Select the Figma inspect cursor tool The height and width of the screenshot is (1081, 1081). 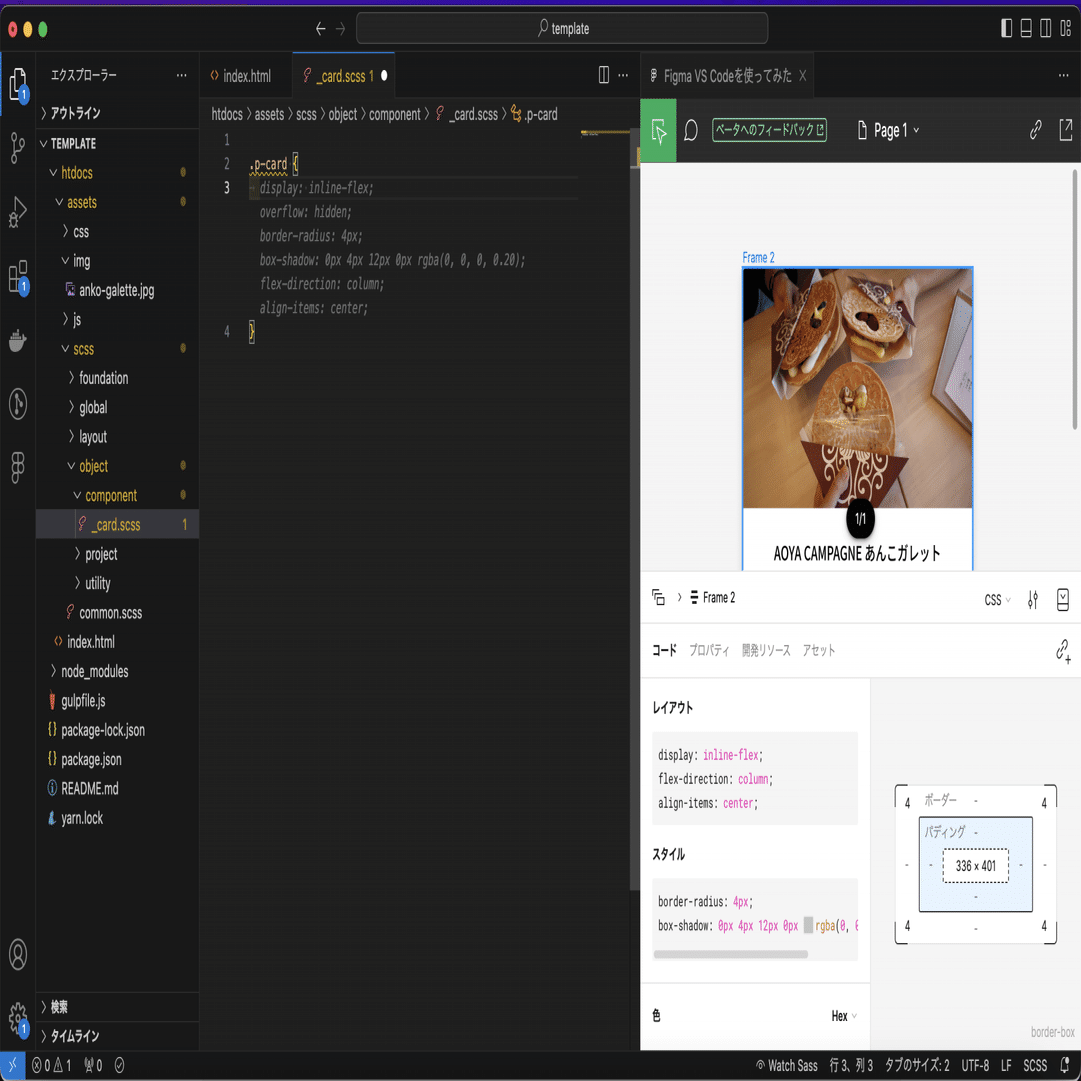click(x=658, y=130)
